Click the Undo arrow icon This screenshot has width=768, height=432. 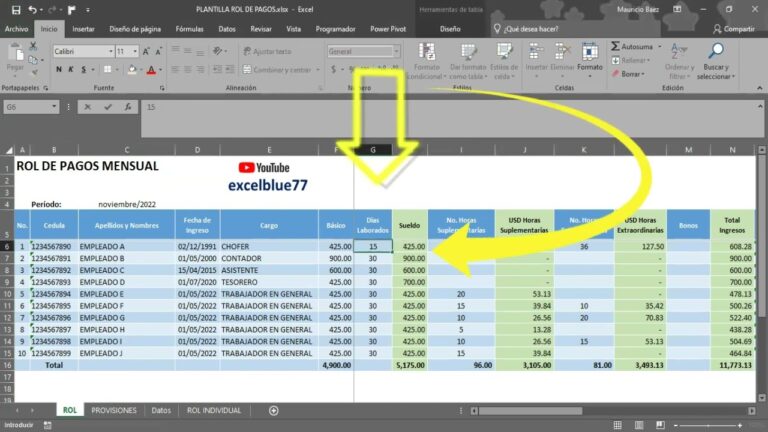click(x=32, y=9)
